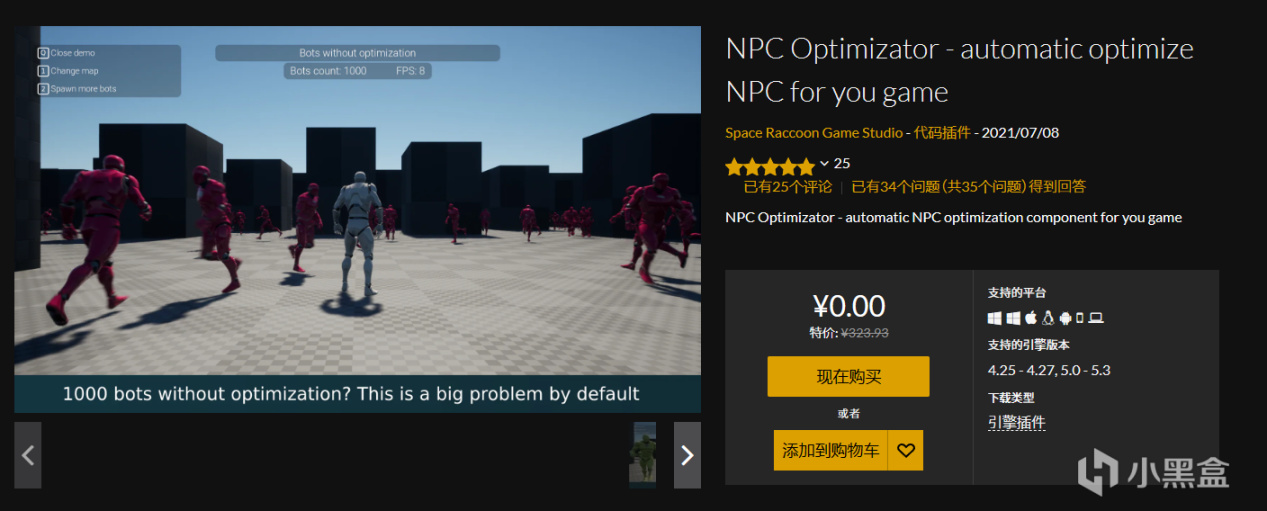Click the main red bots preview image
Screen dimensions: 1267x511
tap(357, 219)
